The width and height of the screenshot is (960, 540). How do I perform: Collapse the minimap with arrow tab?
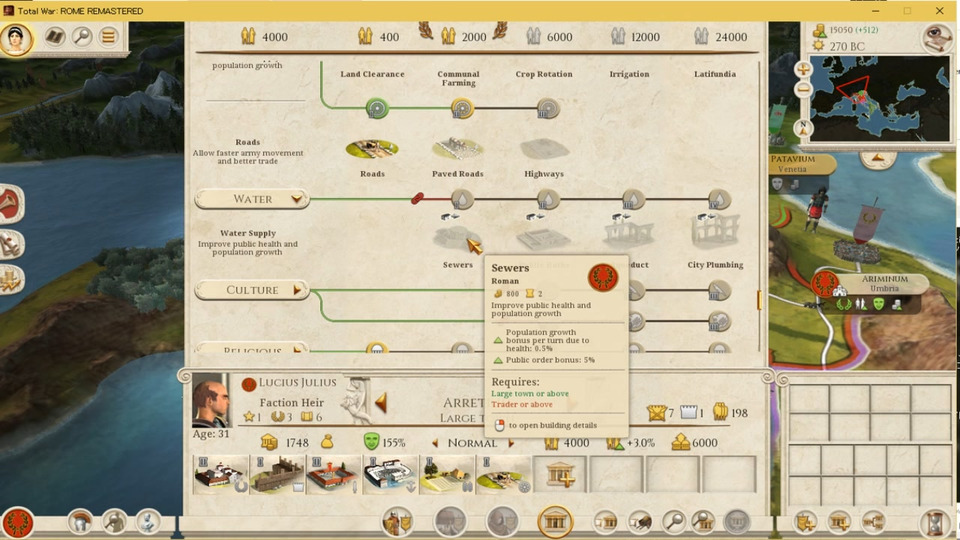coord(877,159)
